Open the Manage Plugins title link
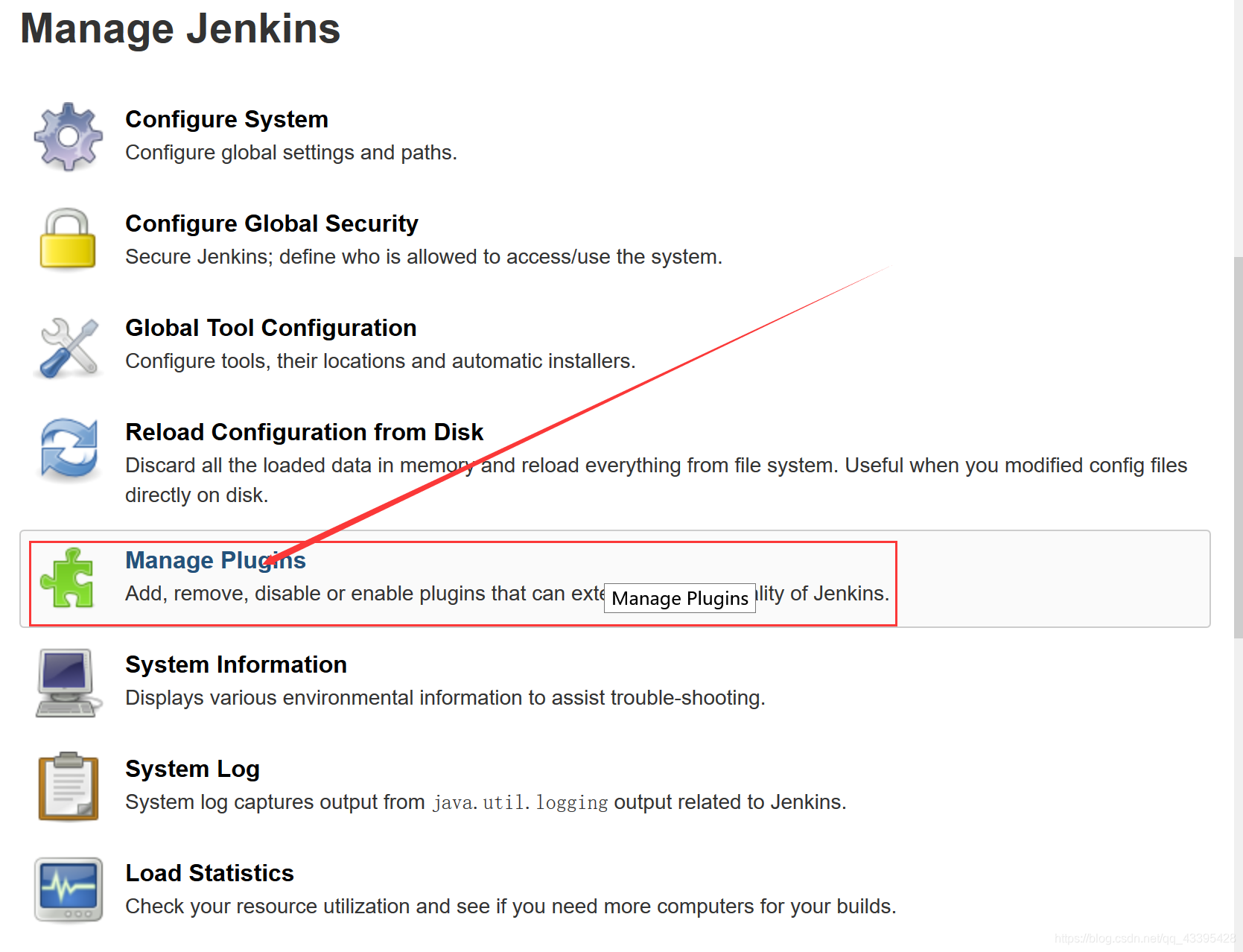 pos(215,560)
